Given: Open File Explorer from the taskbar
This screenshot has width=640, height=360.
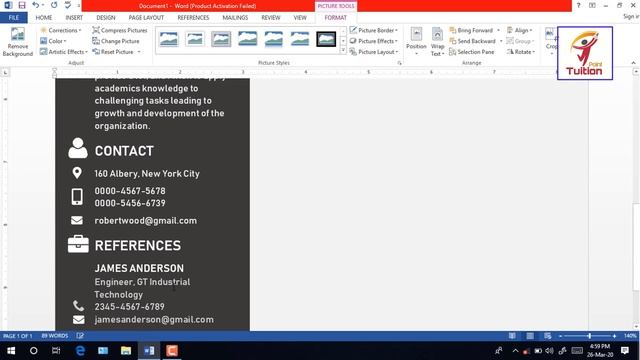Looking at the screenshot, I should tap(126, 351).
